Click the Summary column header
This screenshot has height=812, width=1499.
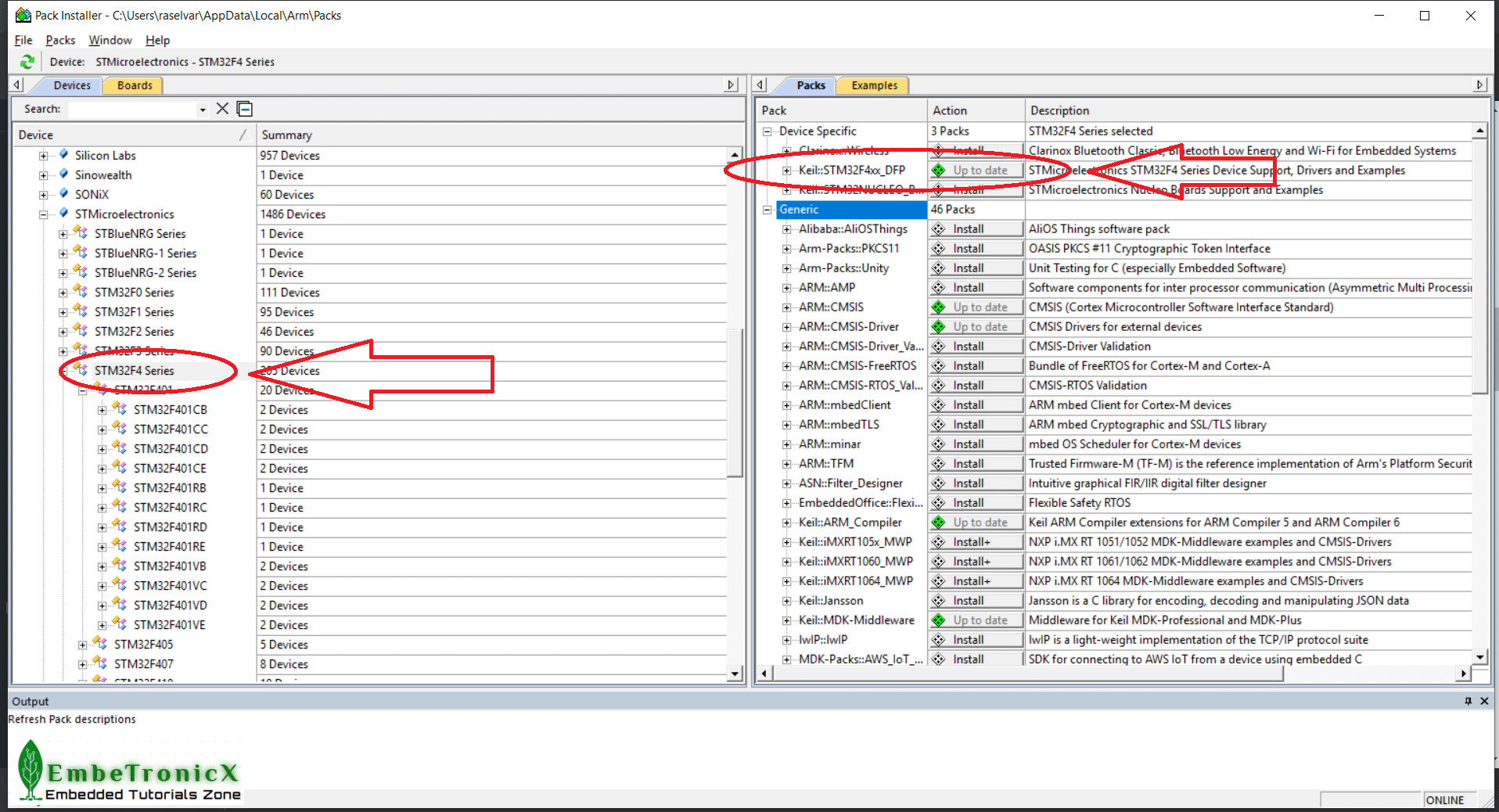(501, 135)
